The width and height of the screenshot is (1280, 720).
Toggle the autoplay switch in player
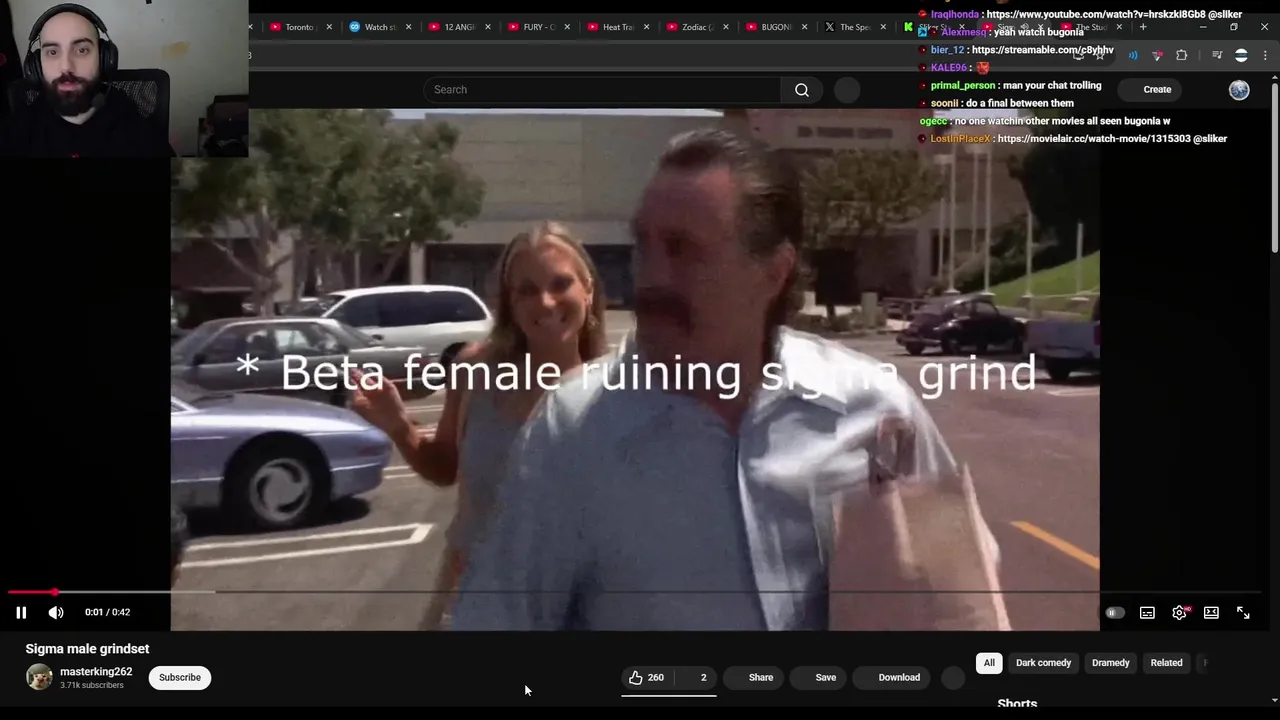coord(1114,613)
